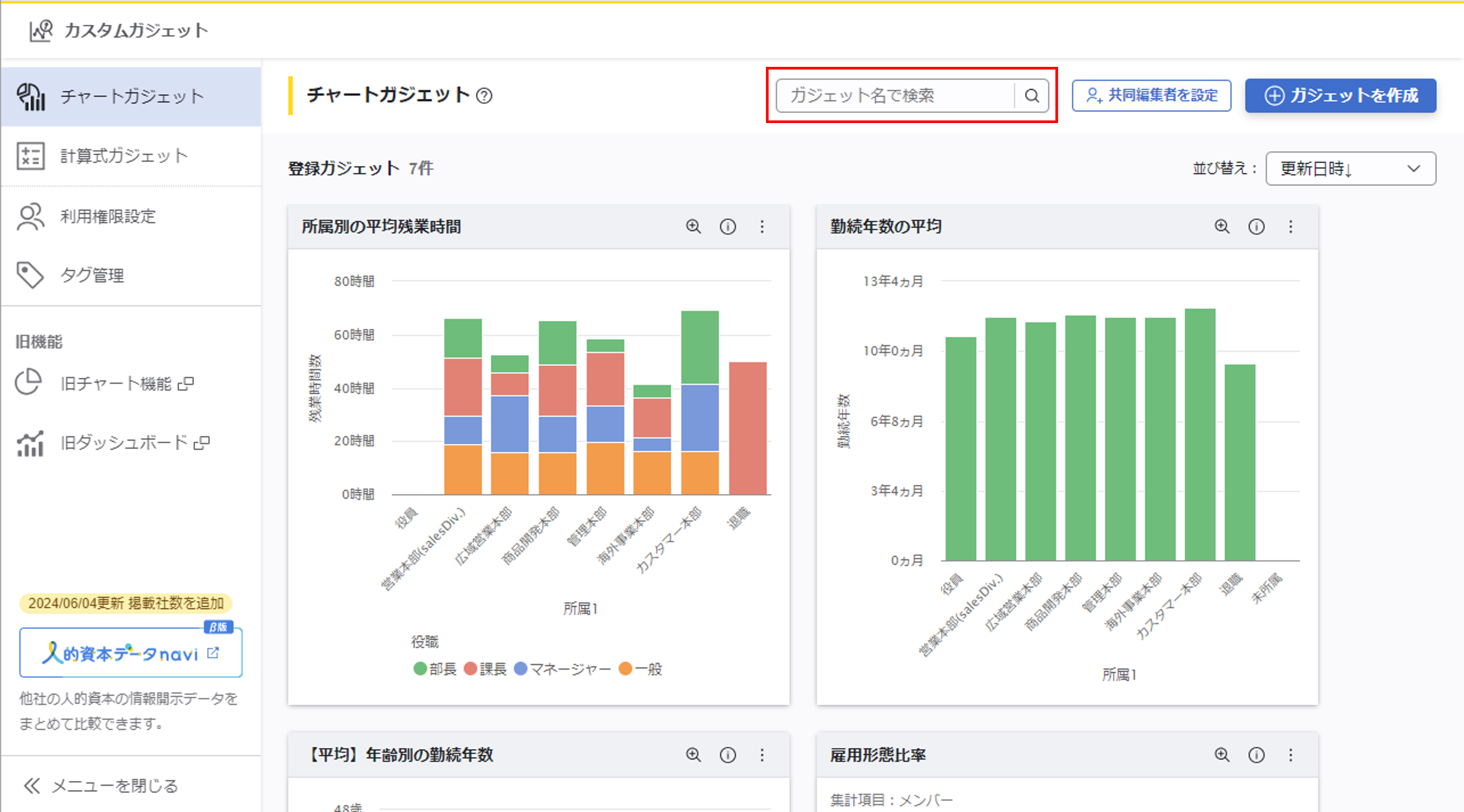This screenshot has width=1464, height=812.
Task: Open more options menu on 勤続年数の平均
Action: [1291, 227]
